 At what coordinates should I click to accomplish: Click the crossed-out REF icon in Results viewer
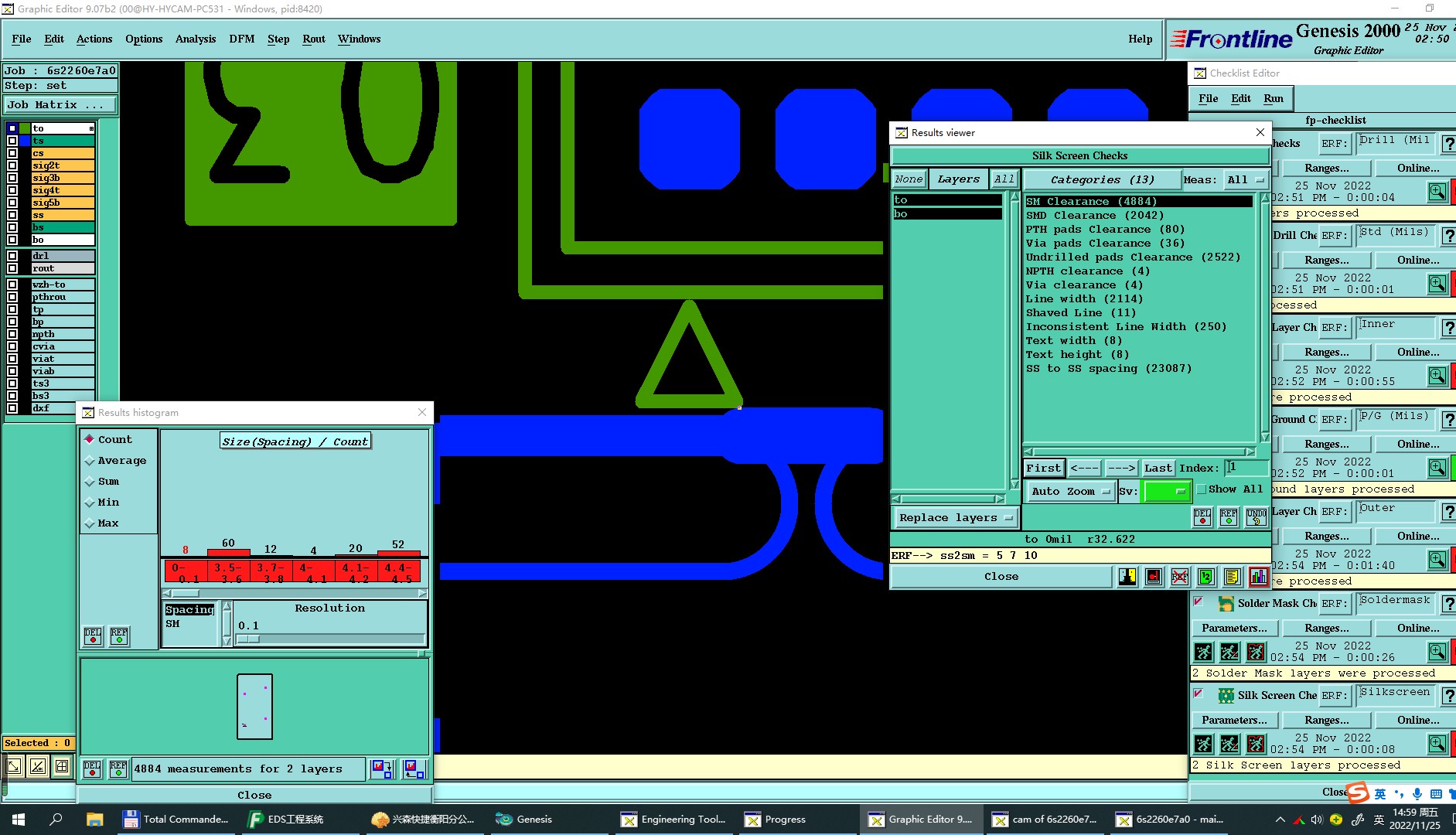1180,577
